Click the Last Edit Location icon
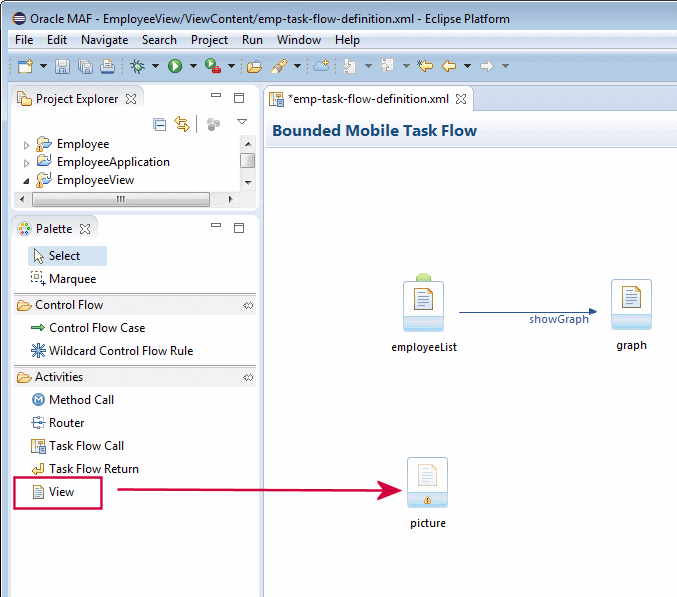The image size is (677, 597). [x=425, y=66]
